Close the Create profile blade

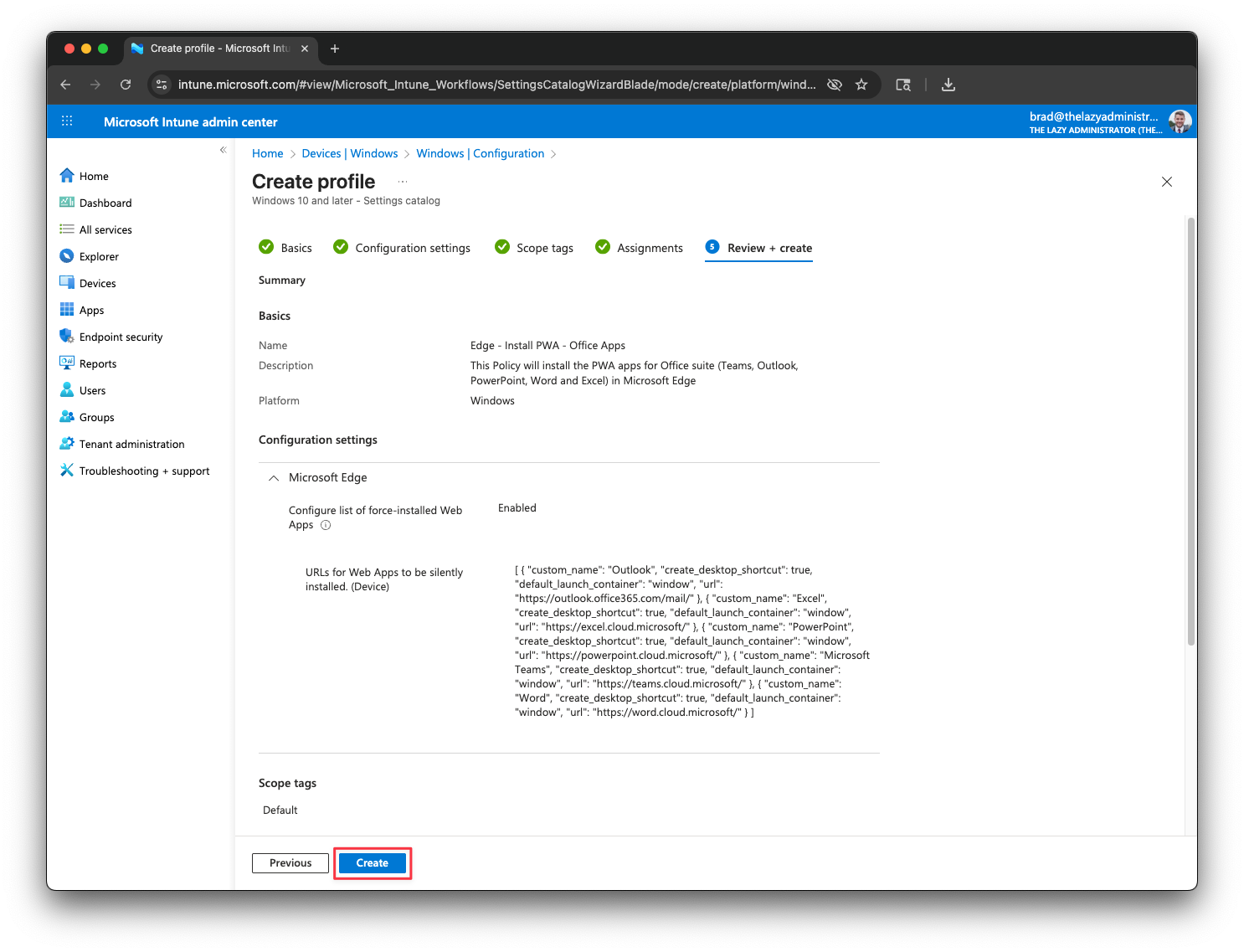(1167, 182)
